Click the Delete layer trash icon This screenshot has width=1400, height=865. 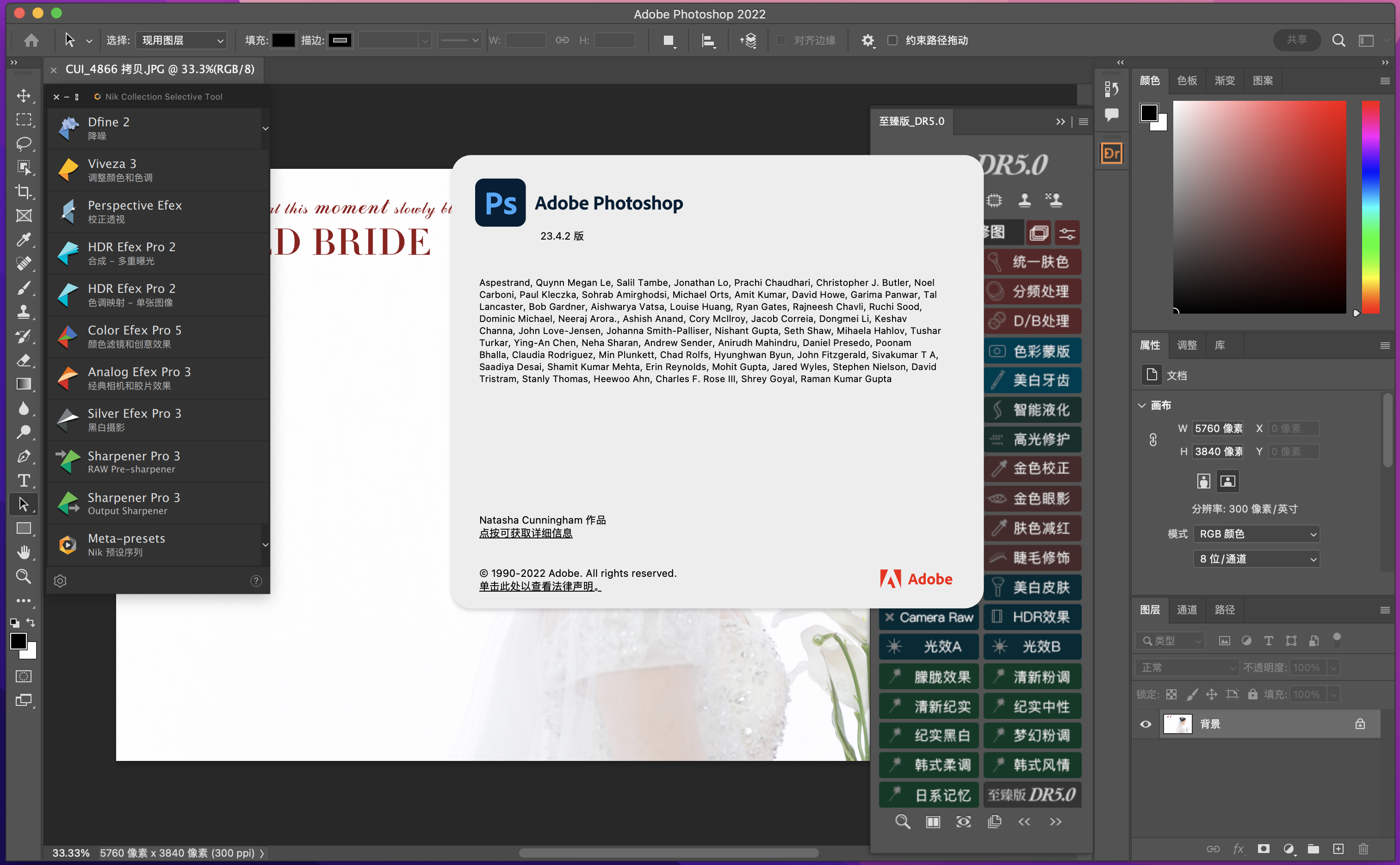coord(1363,848)
